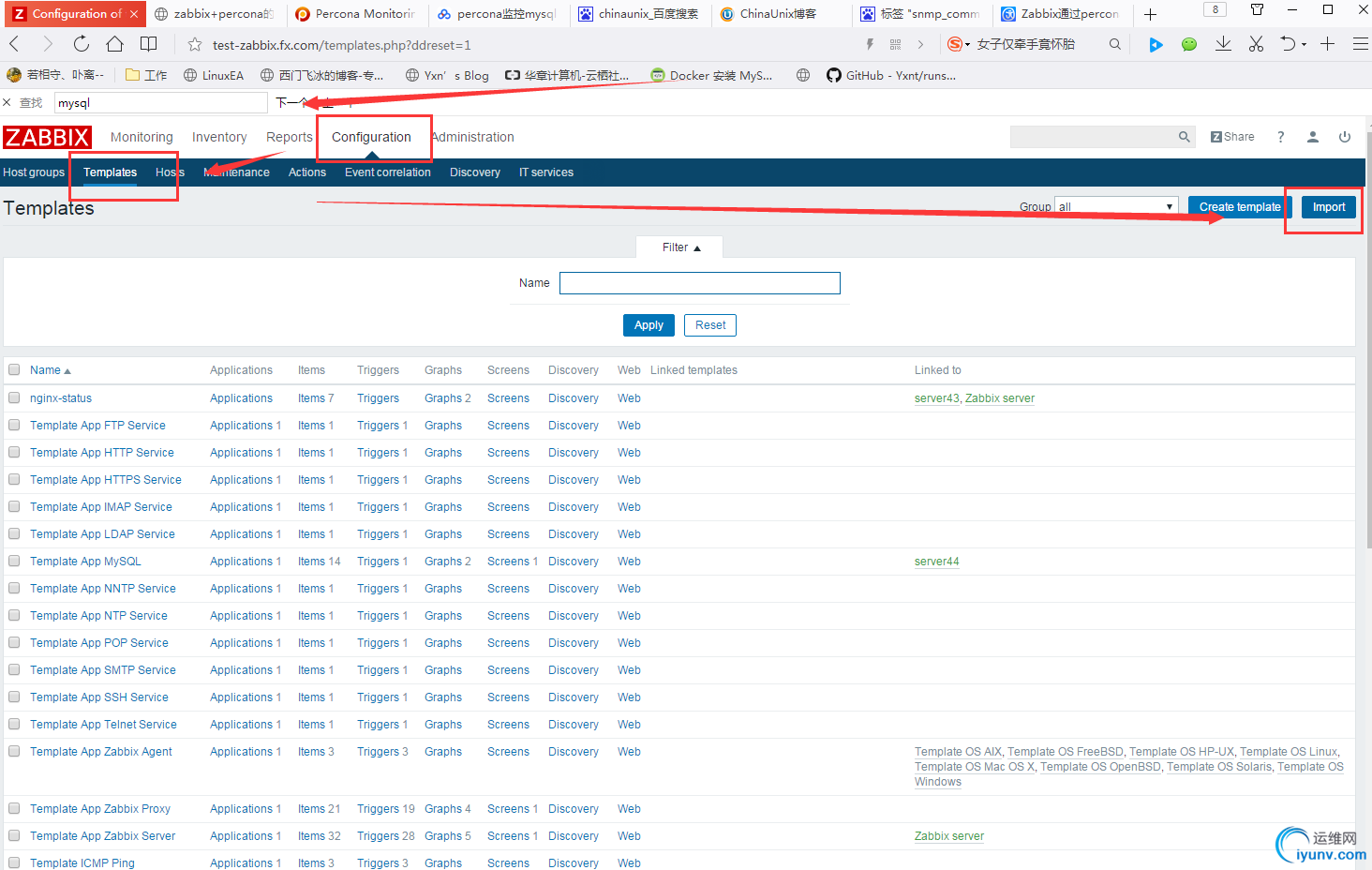Image resolution: width=1372 pixels, height=870 pixels.
Task: Click the Zabbix search magnifier icon
Action: pos(1185,137)
